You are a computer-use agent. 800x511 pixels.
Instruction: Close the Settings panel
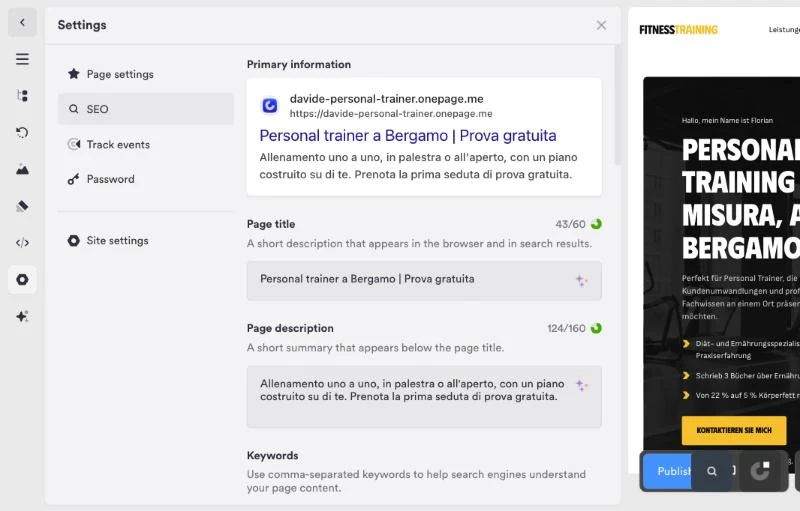pyautogui.click(x=601, y=25)
